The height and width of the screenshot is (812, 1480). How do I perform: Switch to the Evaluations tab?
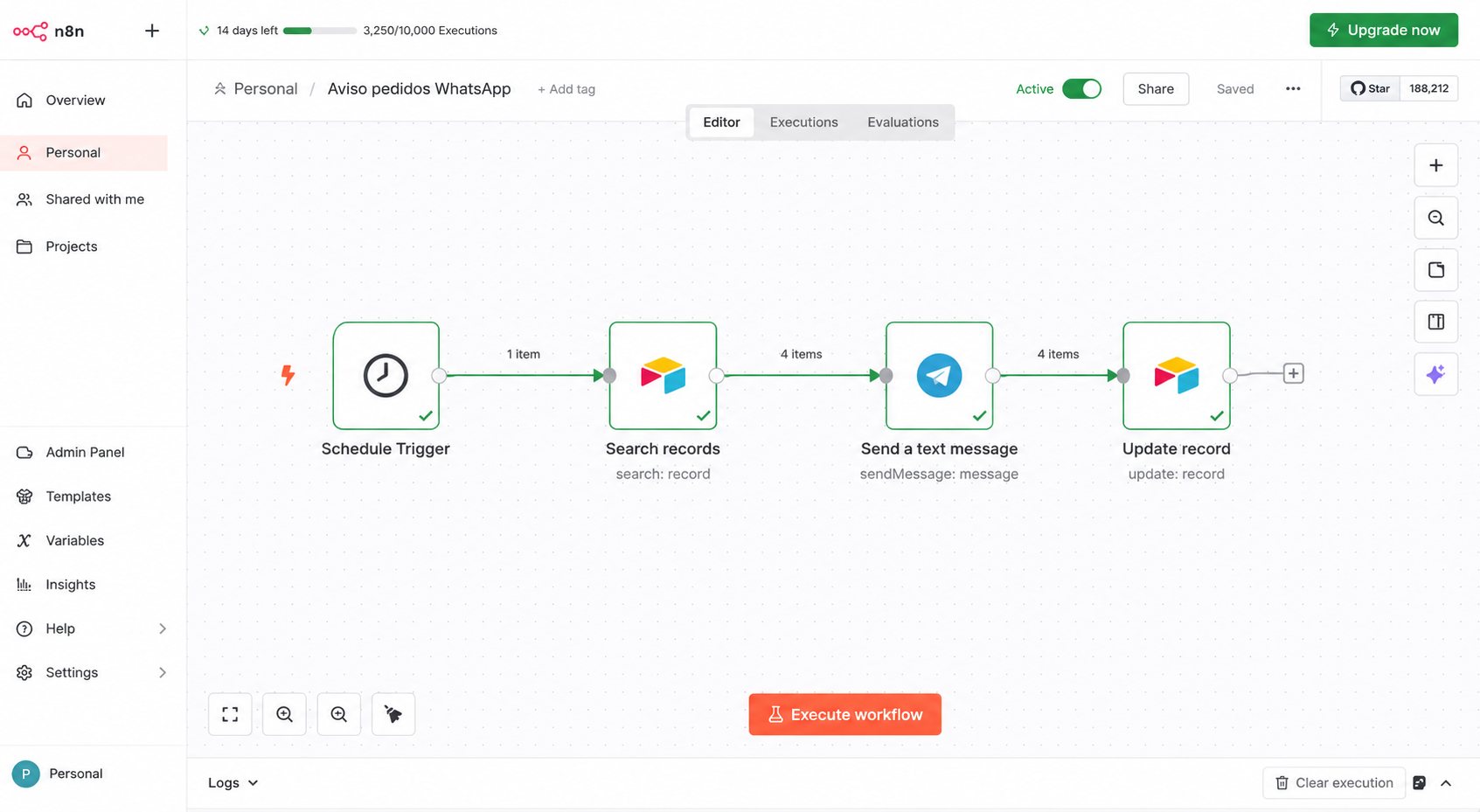click(x=902, y=122)
